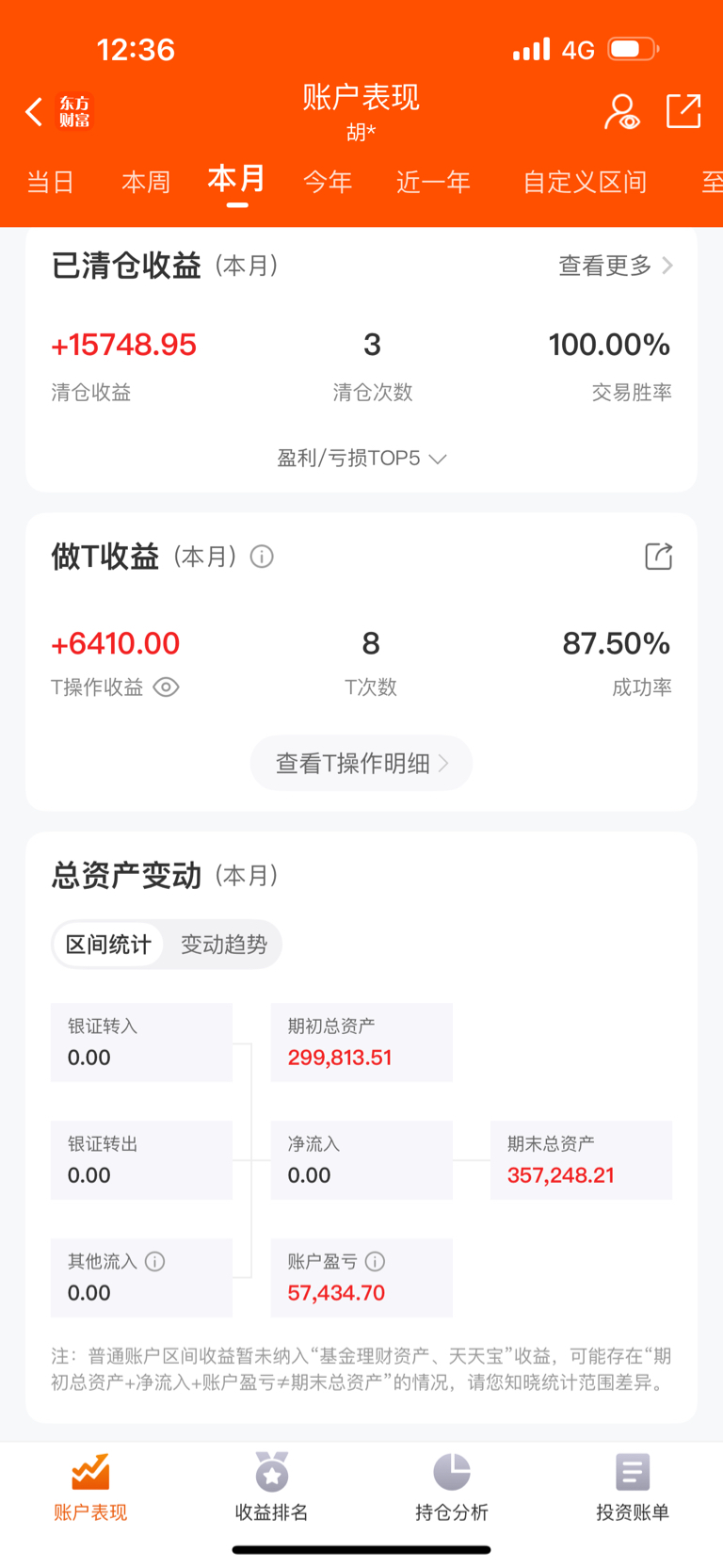
Task: Tap the back arrow to 东方财富
Action: tap(36, 112)
